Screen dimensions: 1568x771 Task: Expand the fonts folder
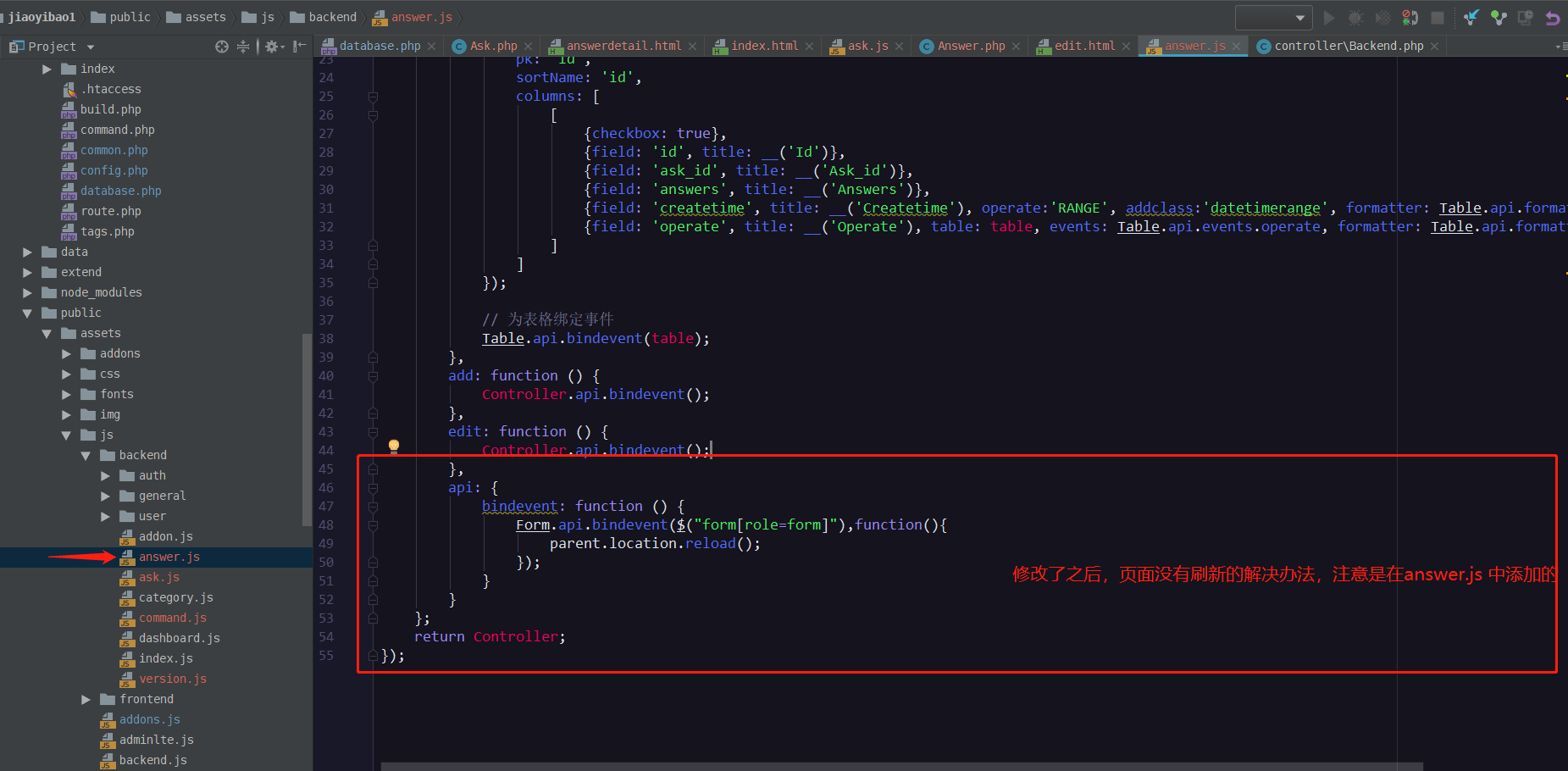(66, 395)
